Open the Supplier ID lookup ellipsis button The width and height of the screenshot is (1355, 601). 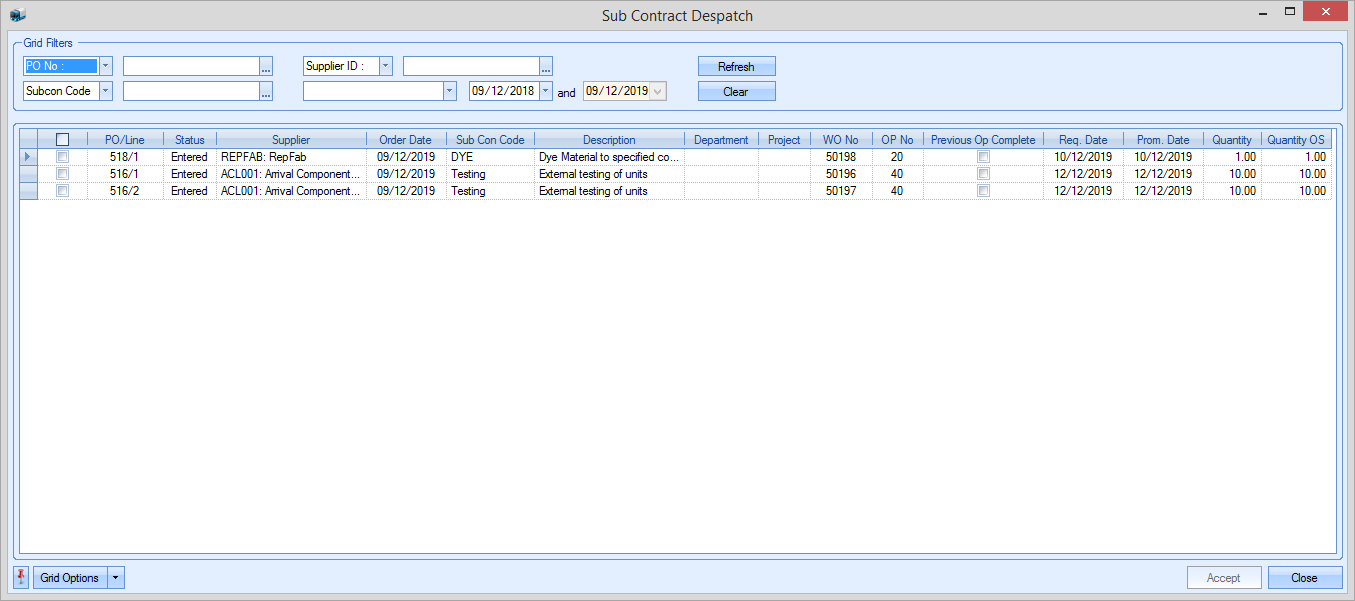pyautogui.click(x=546, y=67)
